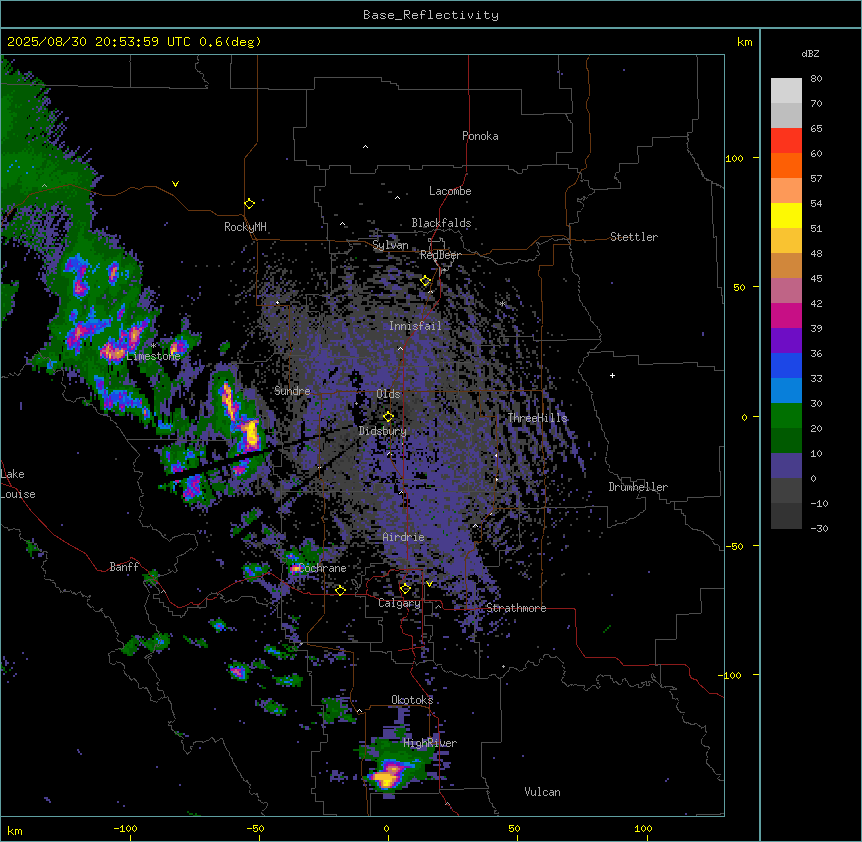Select the Lacombe city label
Image resolution: width=862 pixels, height=842 pixels.
coord(450,191)
